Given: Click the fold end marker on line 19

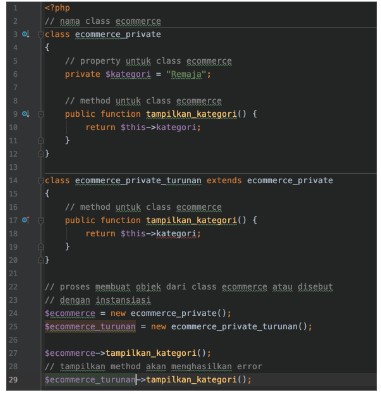Looking at the screenshot, I should click(x=41, y=247).
